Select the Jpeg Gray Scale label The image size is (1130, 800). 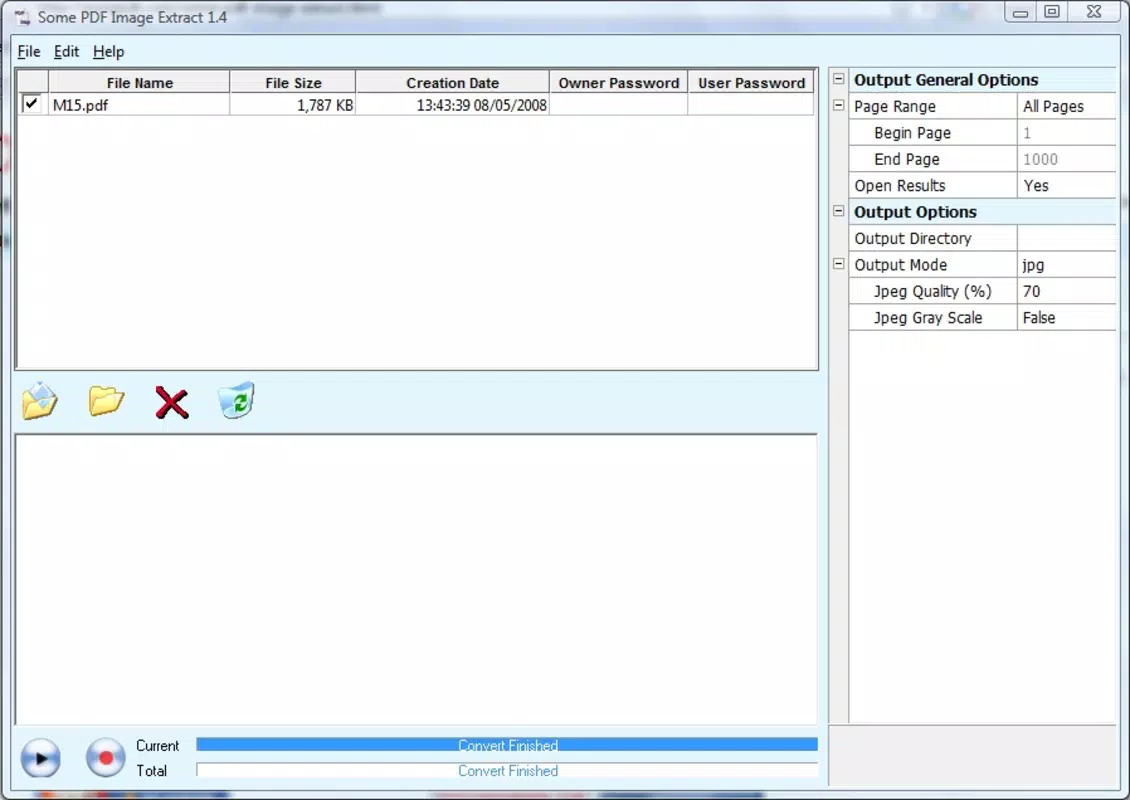point(928,318)
